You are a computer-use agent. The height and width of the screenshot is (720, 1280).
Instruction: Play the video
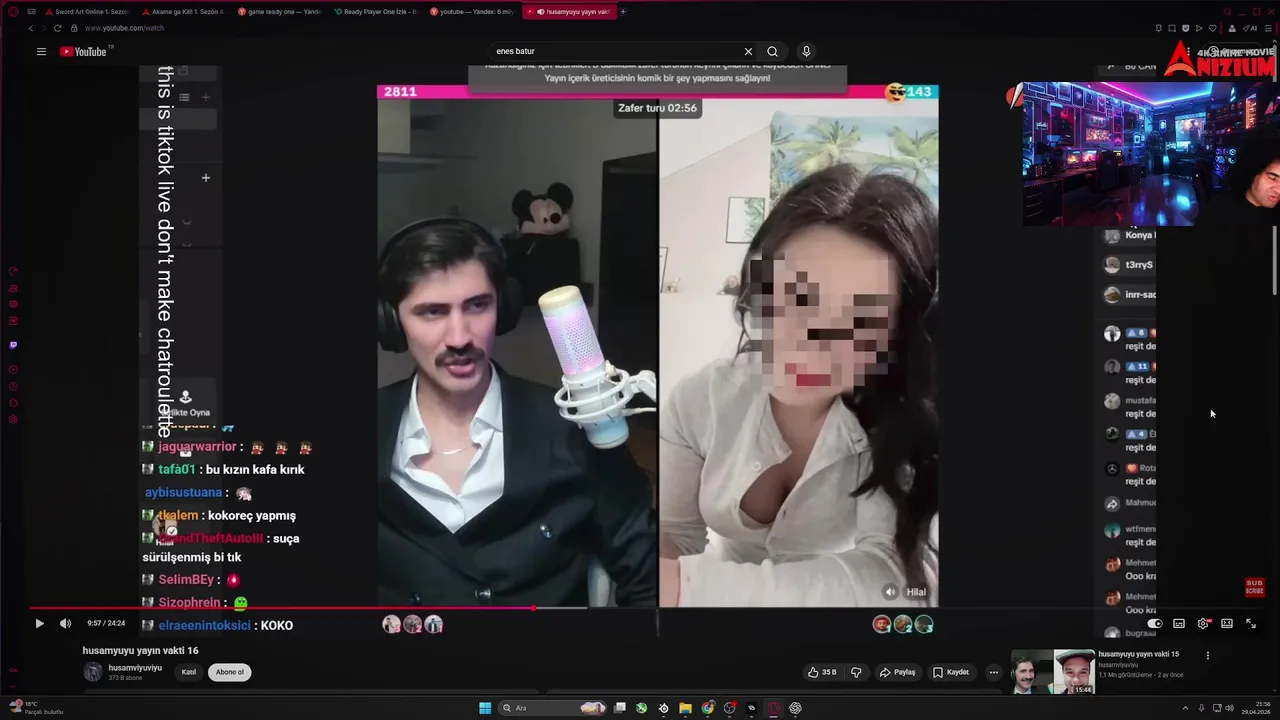pos(39,623)
